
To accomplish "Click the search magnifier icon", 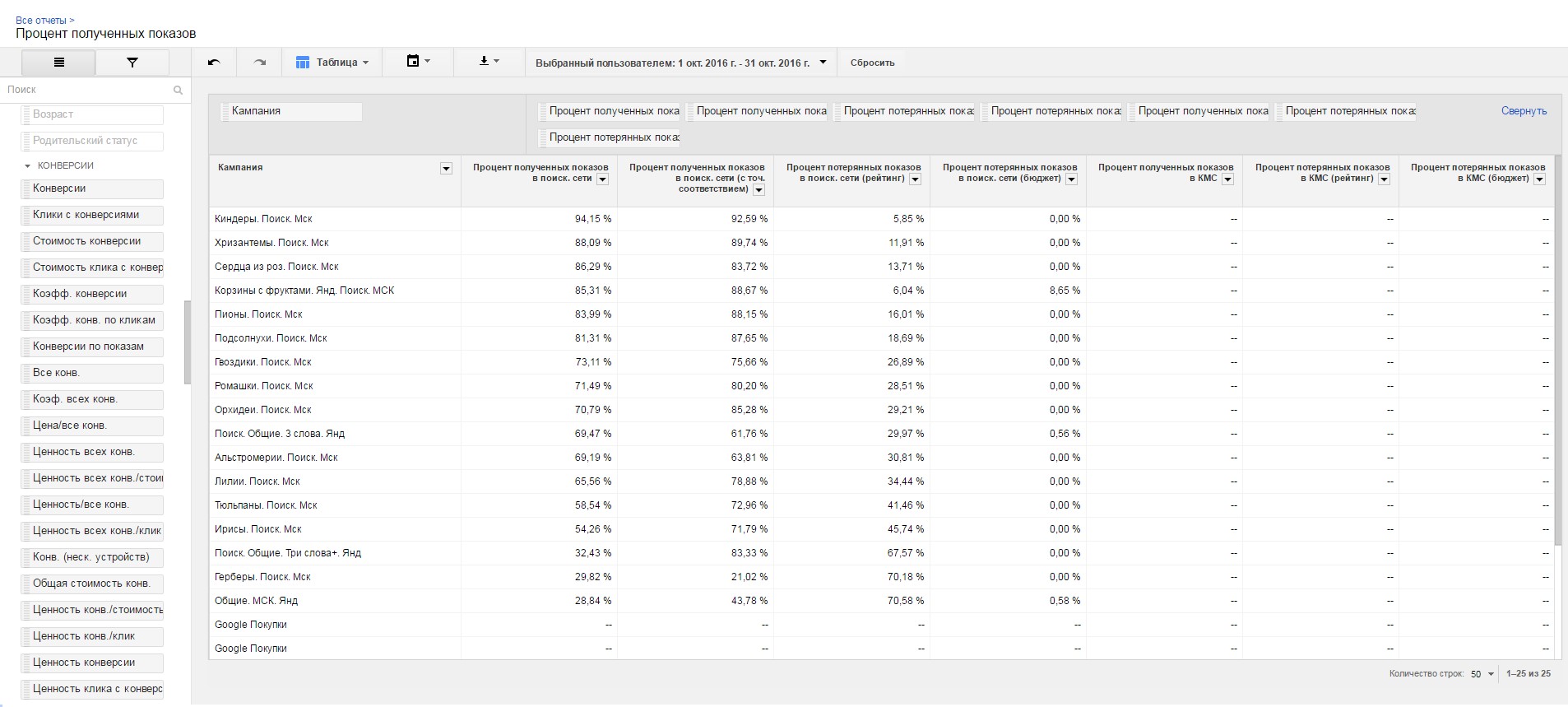I will (178, 90).
